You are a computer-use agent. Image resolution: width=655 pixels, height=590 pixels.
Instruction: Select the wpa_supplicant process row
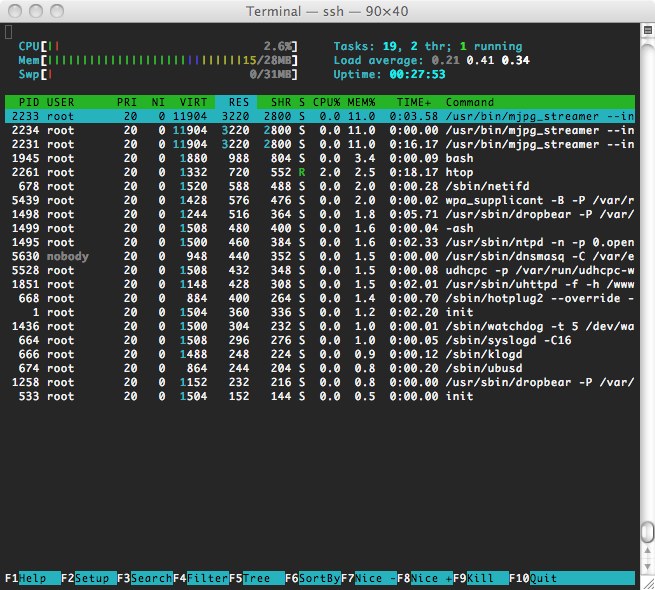coord(320,200)
